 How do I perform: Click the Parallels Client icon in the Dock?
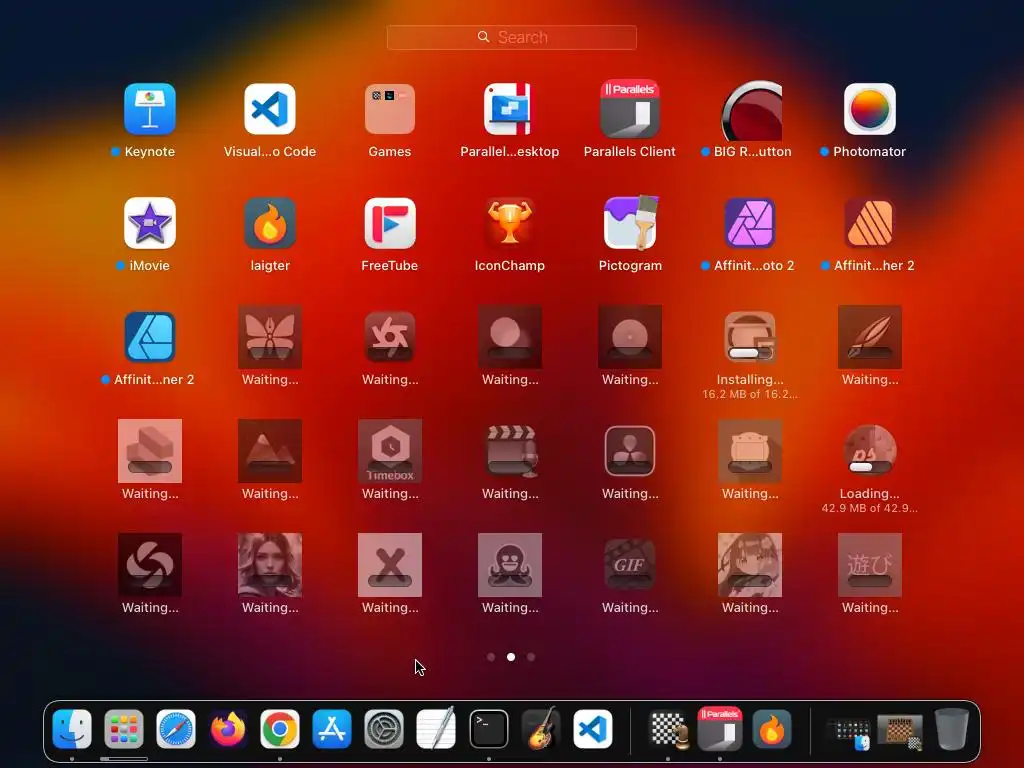click(720, 728)
